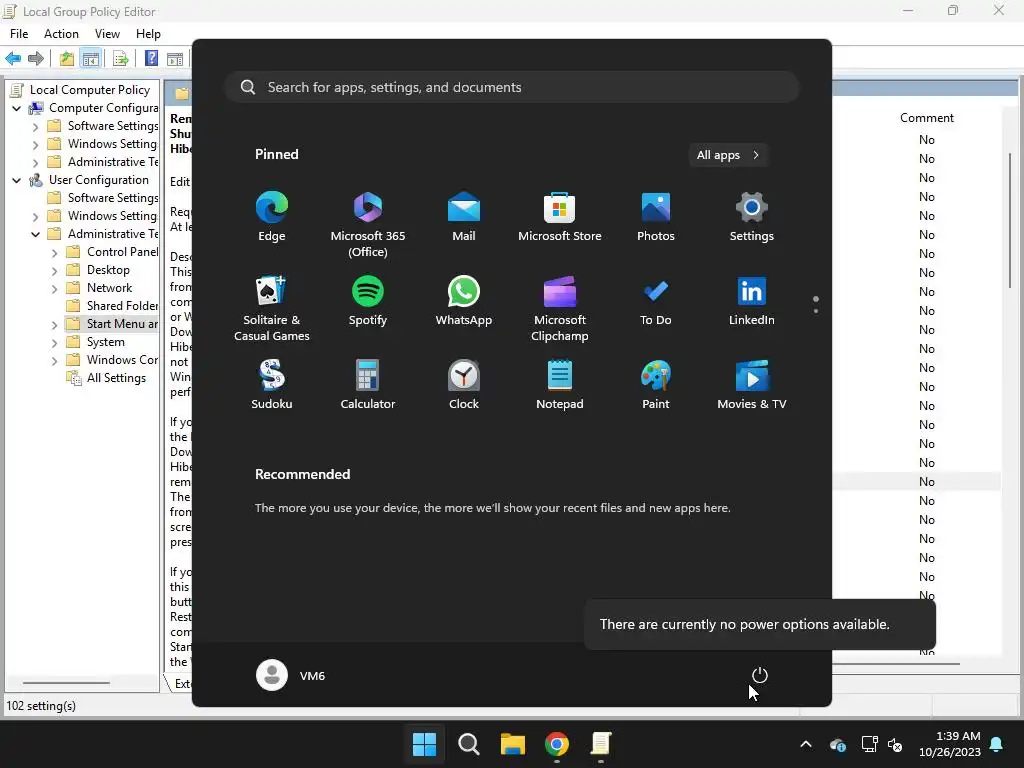
Task: Show hidden tray icons chevron
Action: pyautogui.click(x=806, y=744)
